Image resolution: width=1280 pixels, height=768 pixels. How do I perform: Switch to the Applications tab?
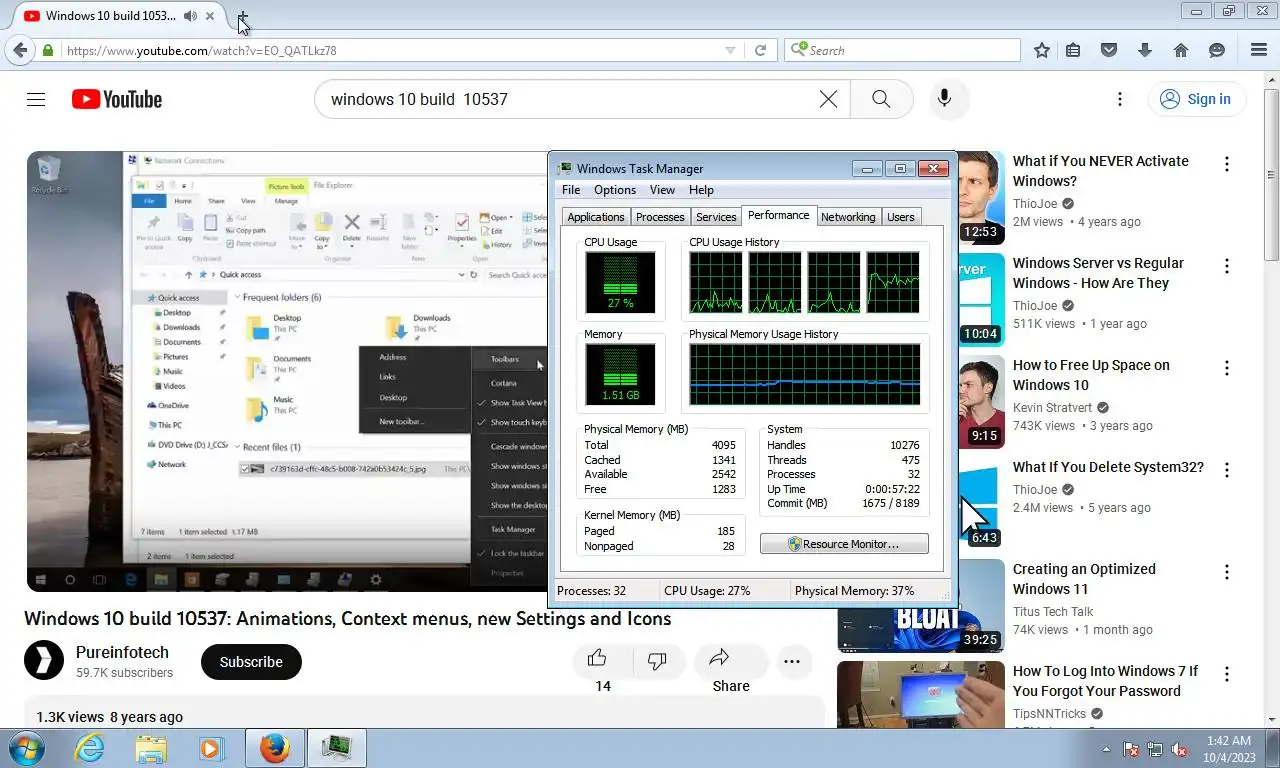coord(596,217)
